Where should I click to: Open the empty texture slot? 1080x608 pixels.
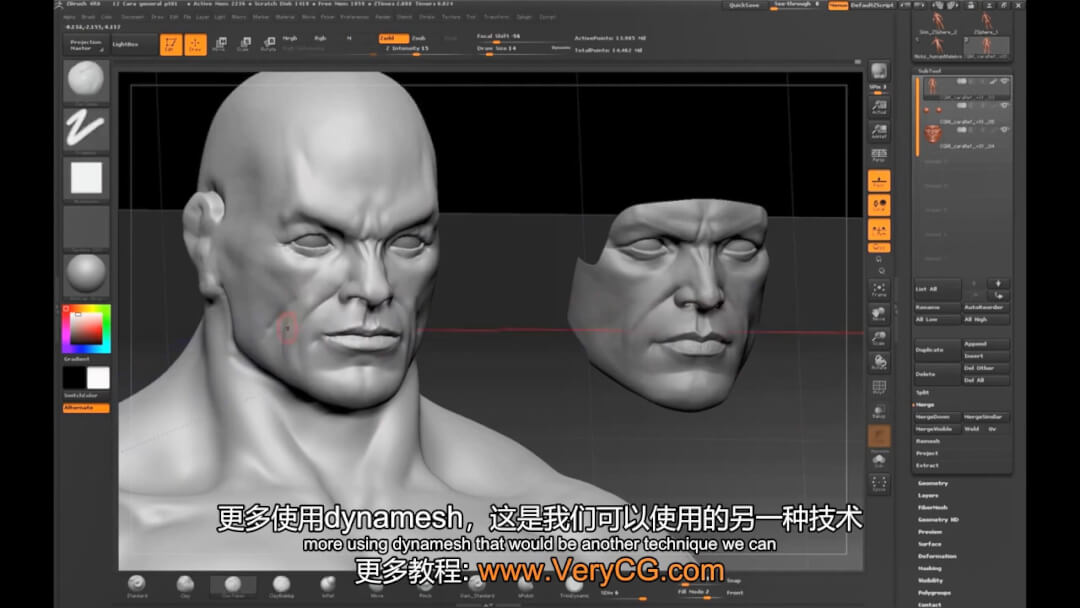86,227
